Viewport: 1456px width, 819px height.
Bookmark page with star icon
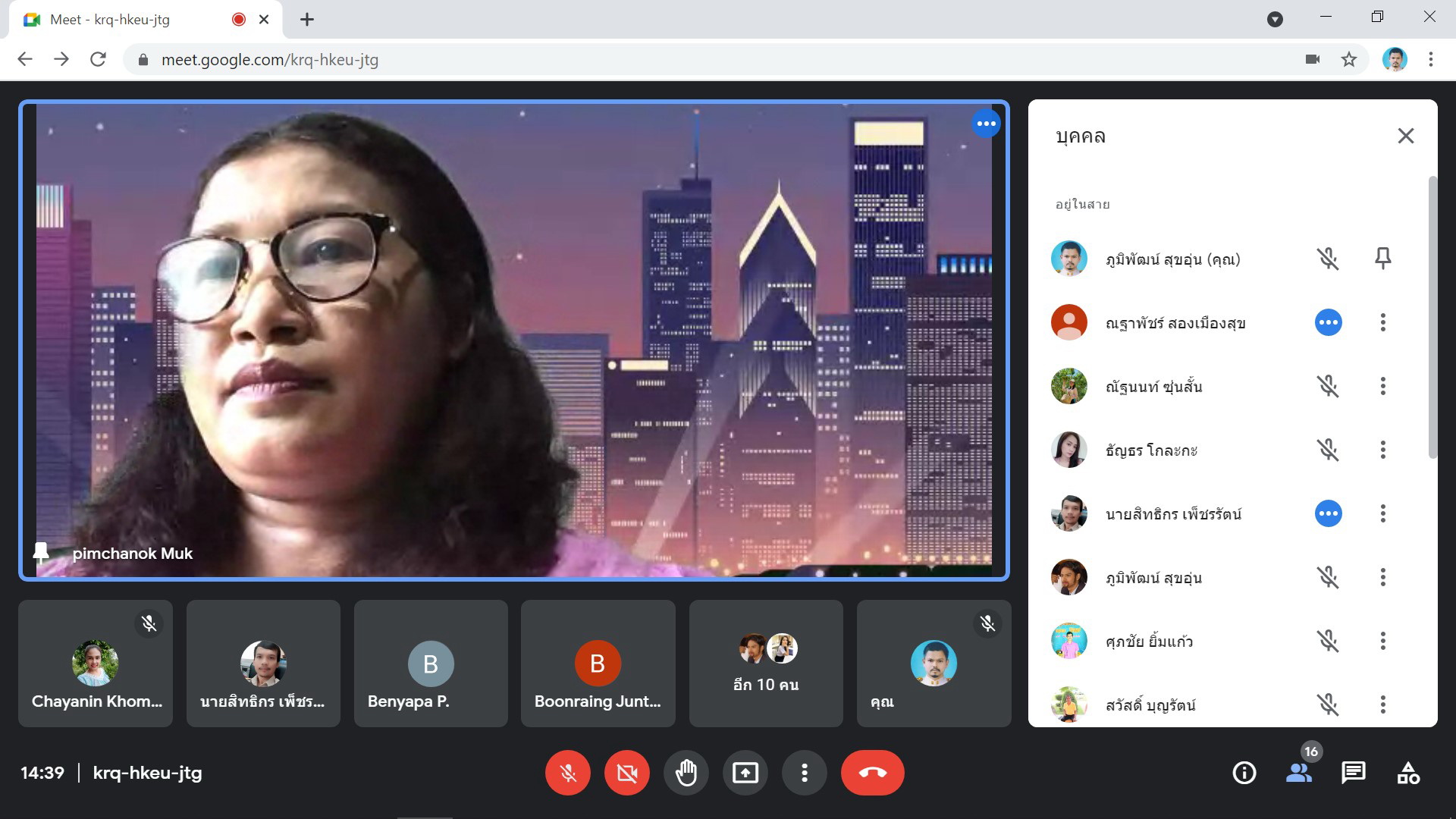1348,59
